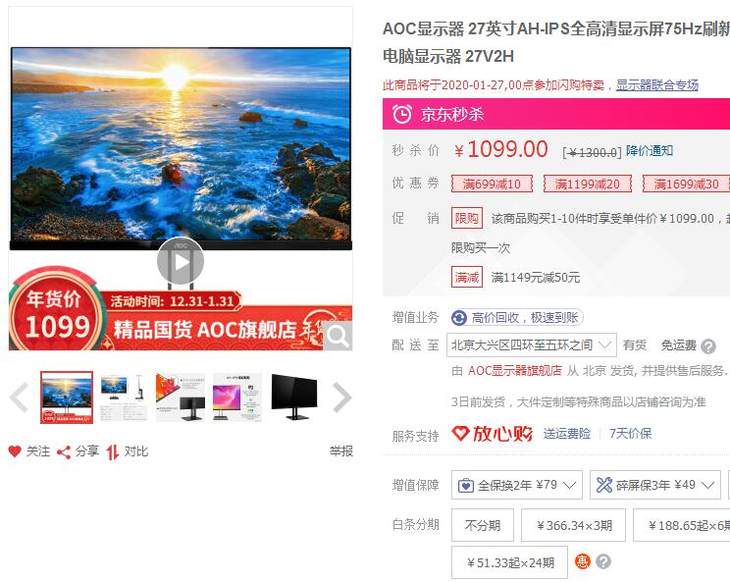The width and height of the screenshot is (730, 582).
Task: Click 降价通知 price drop alert link
Action: [649, 150]
